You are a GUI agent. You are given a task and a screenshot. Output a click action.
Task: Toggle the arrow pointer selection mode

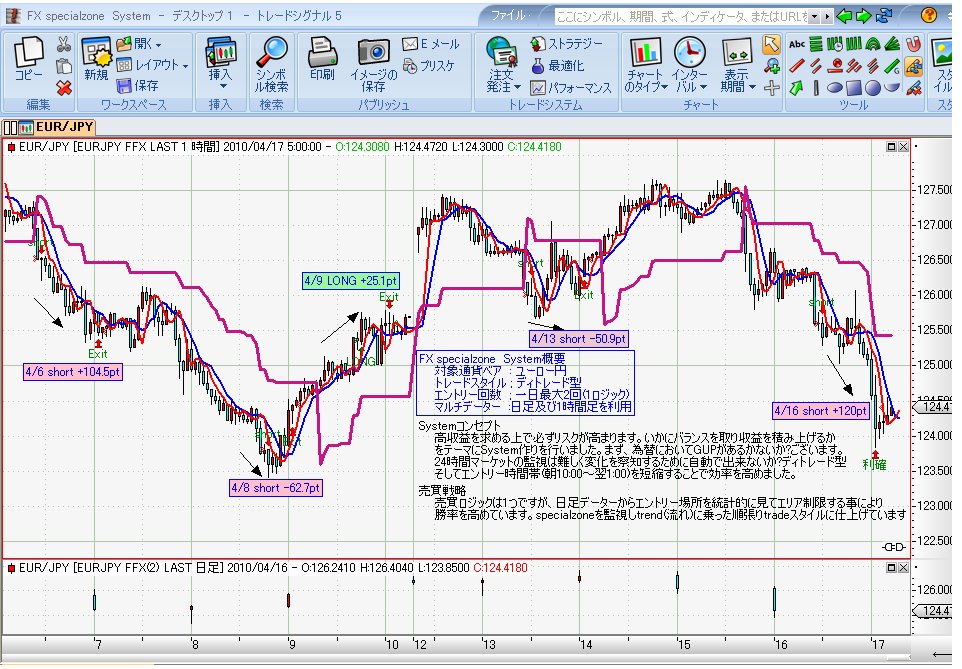pos(771,44)
